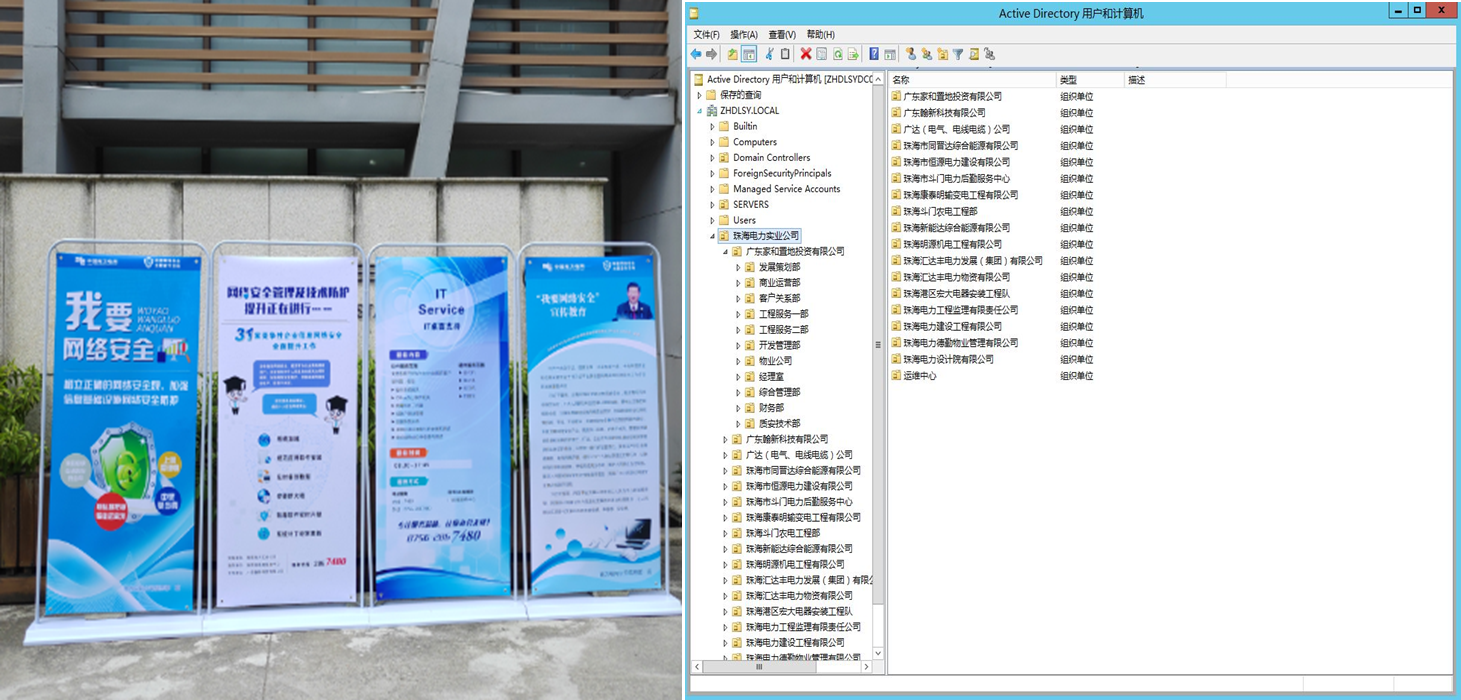1461x700 pixels.
Task: Click folder icon of ForeignSecurityPrincipals
Action: click(x=724, y=173)
